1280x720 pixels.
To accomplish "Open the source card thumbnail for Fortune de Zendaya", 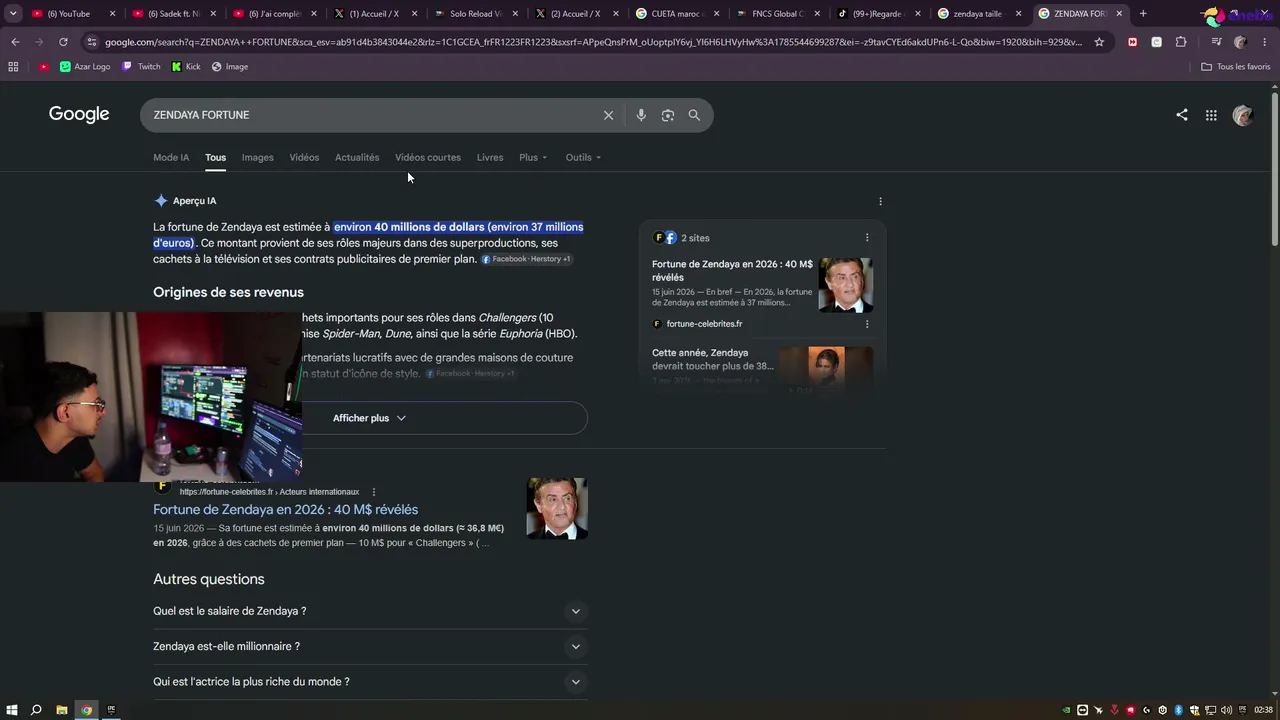I will coord(845,285).
